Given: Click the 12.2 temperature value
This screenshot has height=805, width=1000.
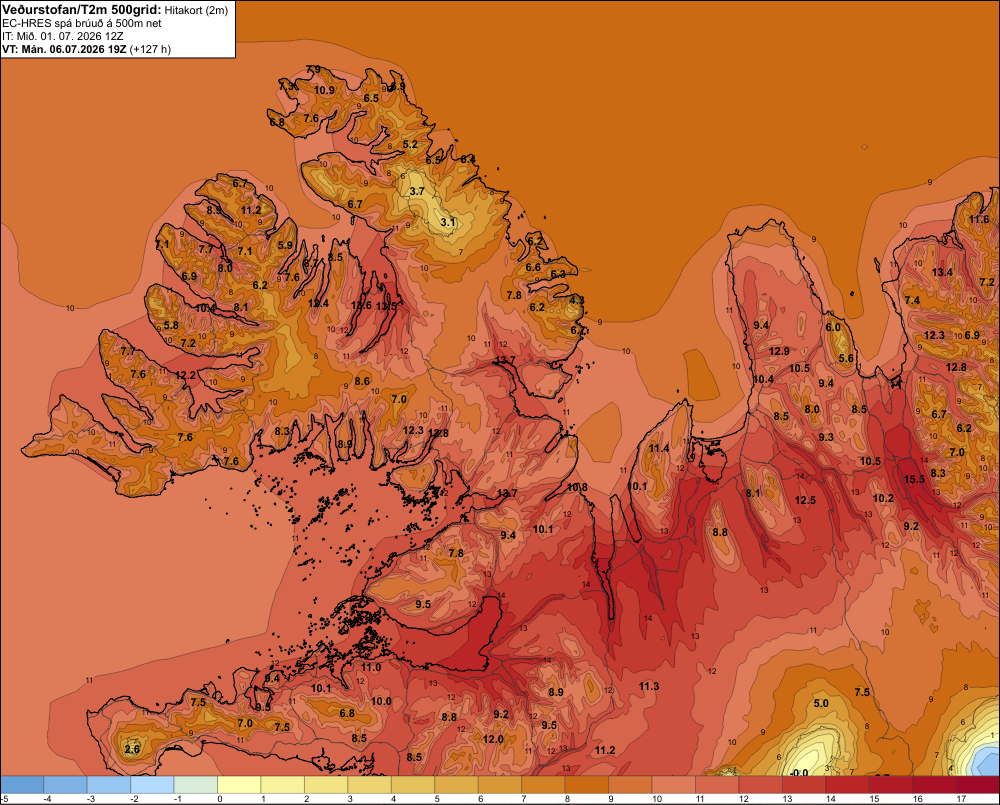Looking at the screenshot, I should point(186,375).
